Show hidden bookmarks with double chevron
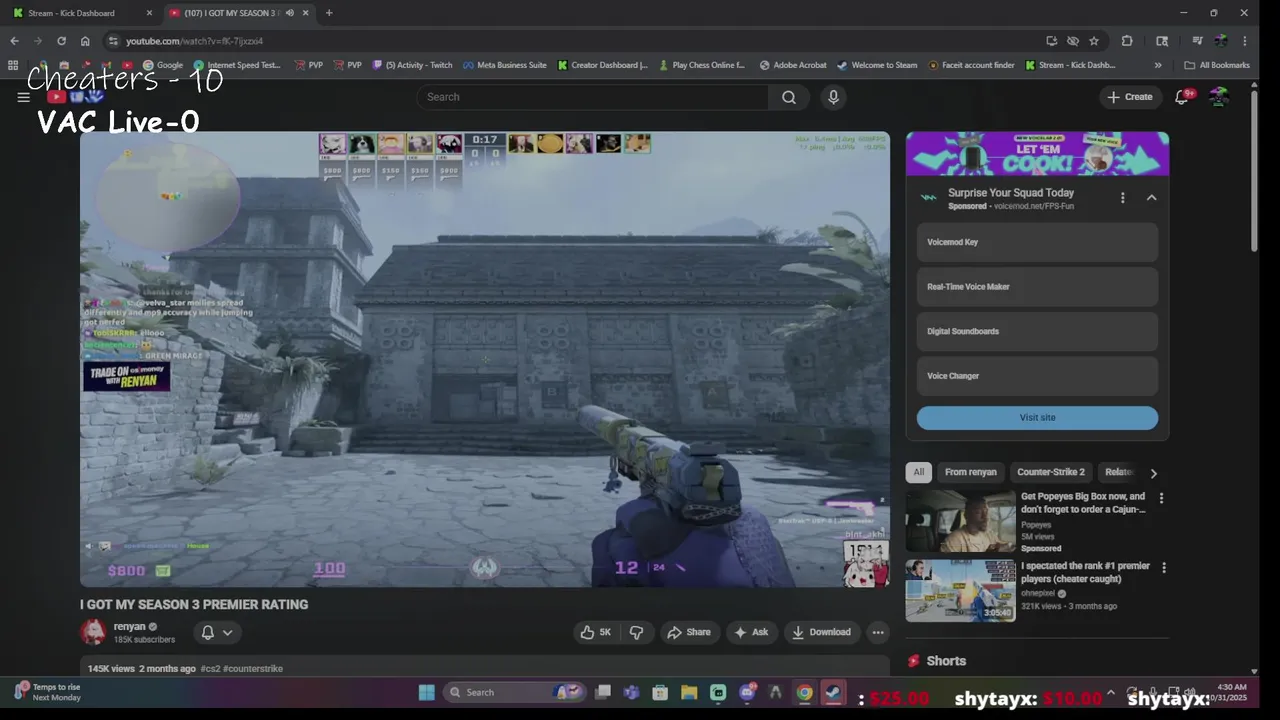Viewport: 1280px width, 720px height. pyautogui.click(x=1158, y=65)
